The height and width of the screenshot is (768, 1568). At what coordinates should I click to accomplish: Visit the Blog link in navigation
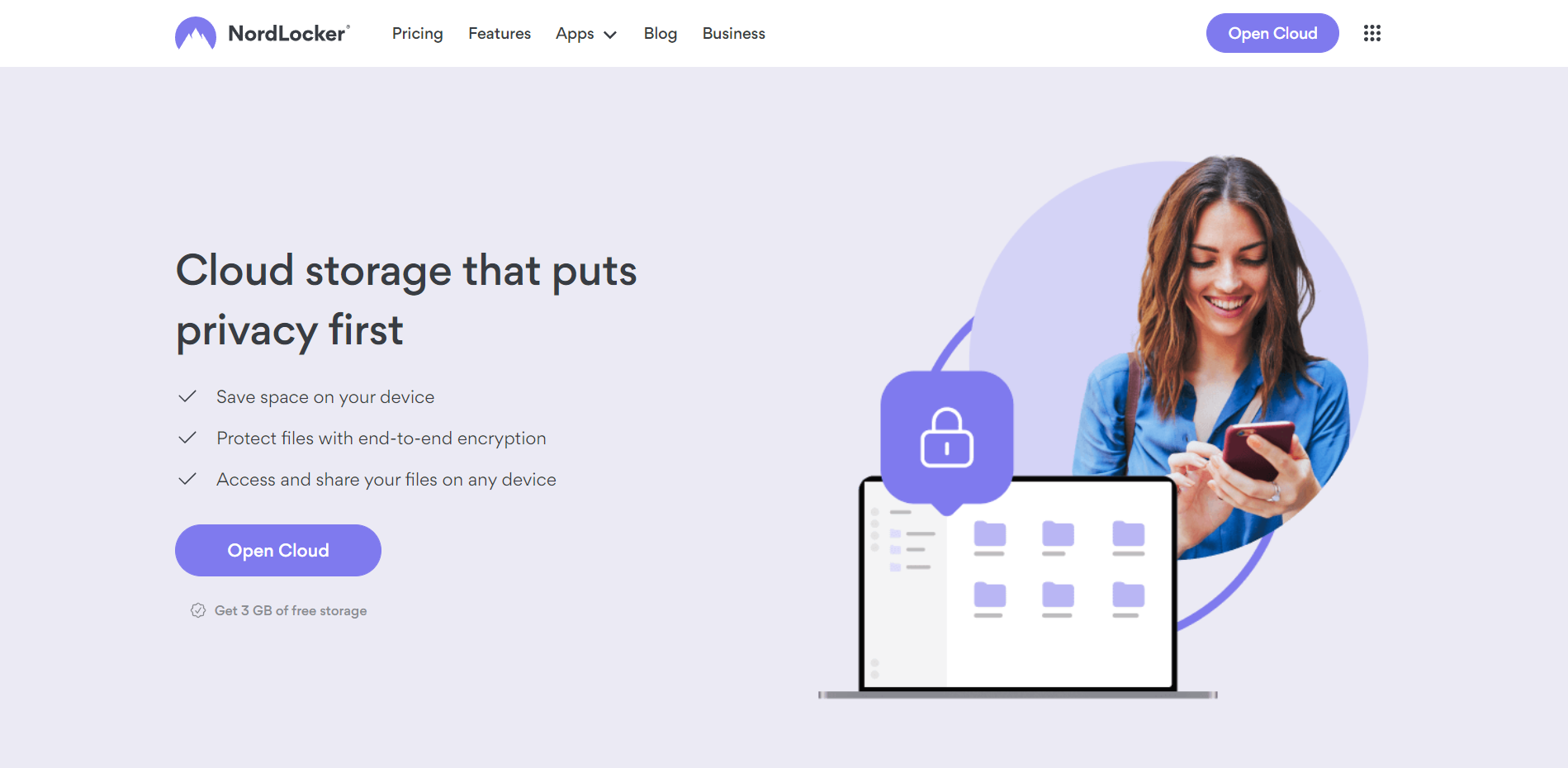[660, 34]
